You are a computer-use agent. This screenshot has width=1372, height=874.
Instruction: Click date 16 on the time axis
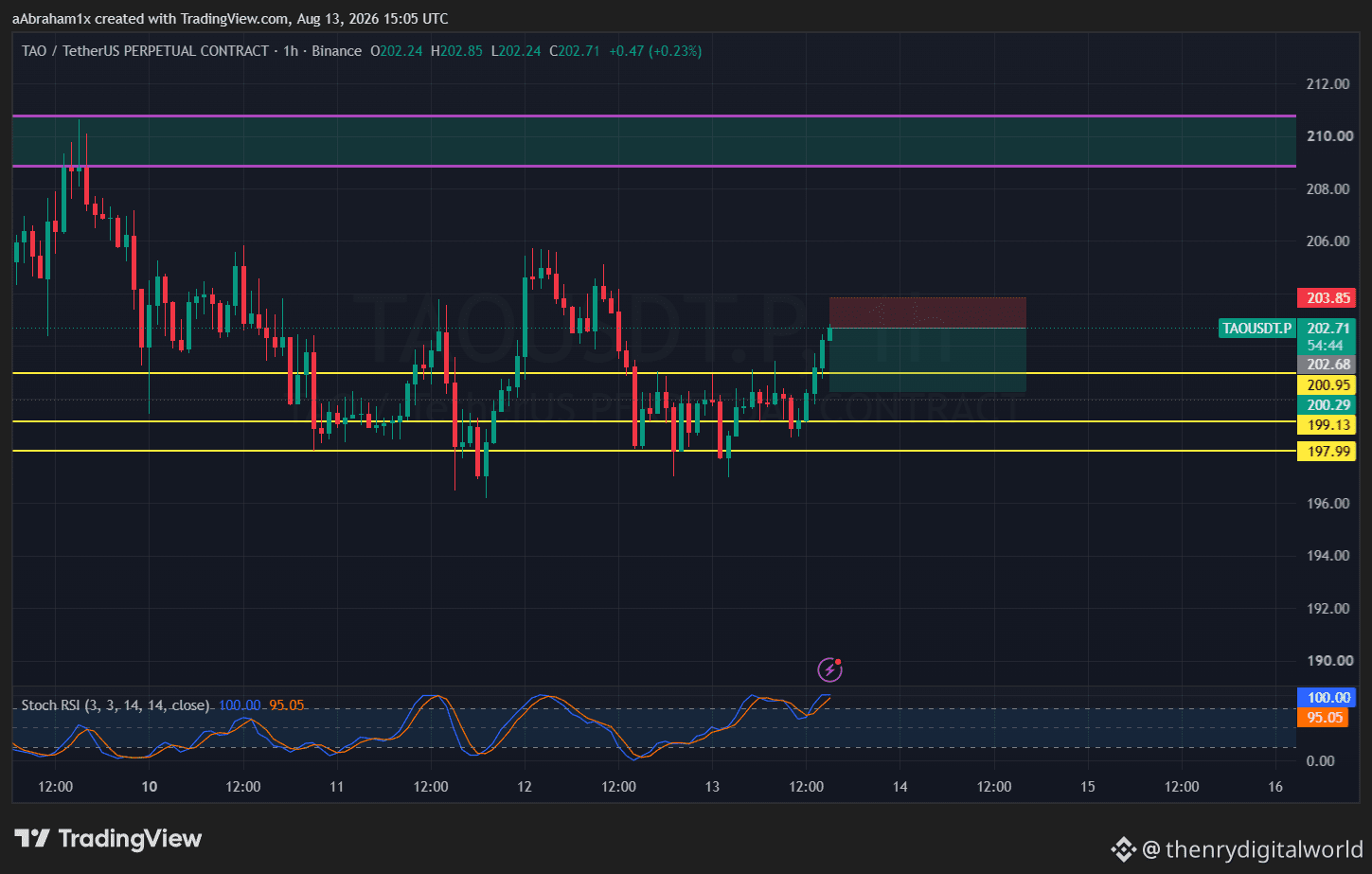[x=1275, y=787]
